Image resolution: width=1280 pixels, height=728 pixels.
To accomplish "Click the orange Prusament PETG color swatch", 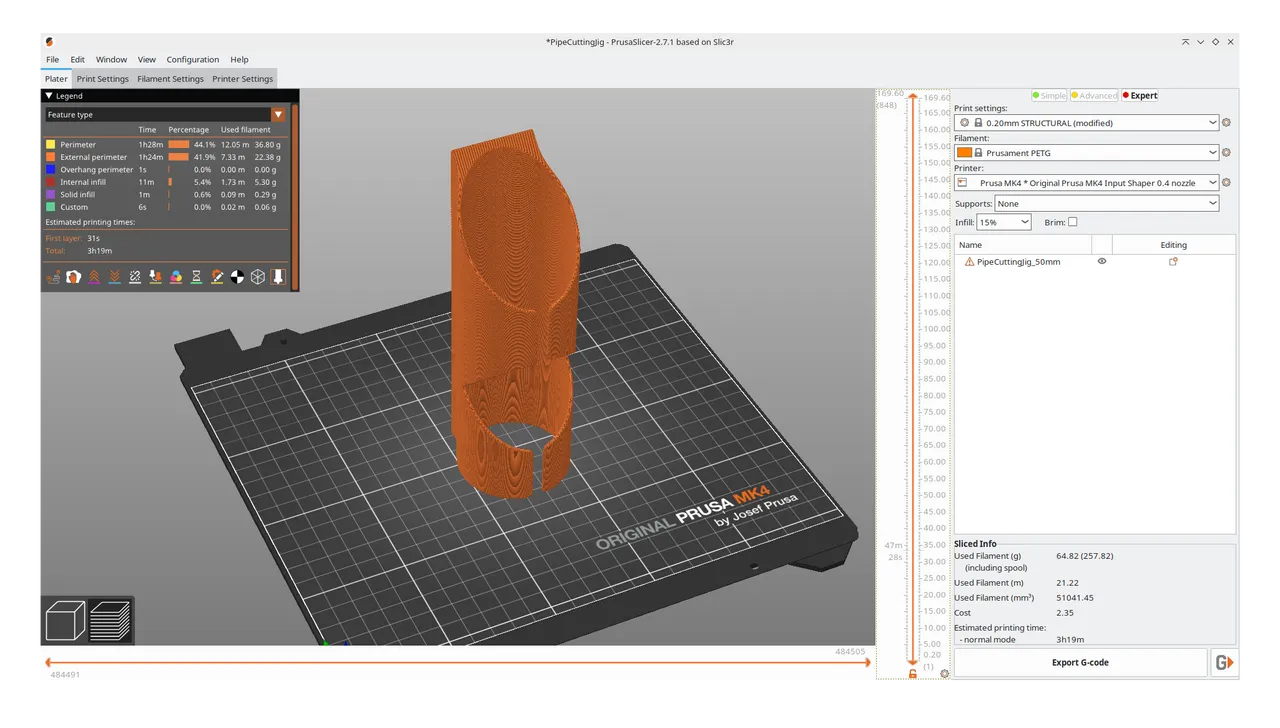I will point(964,153).
